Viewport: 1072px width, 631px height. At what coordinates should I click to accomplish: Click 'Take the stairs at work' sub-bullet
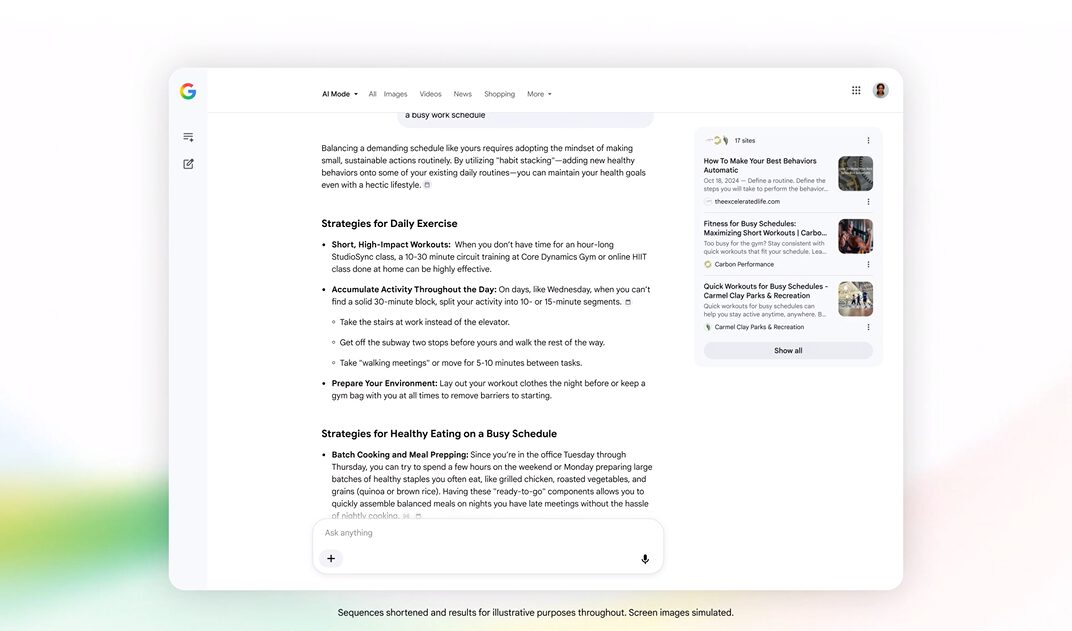point(425,322)
